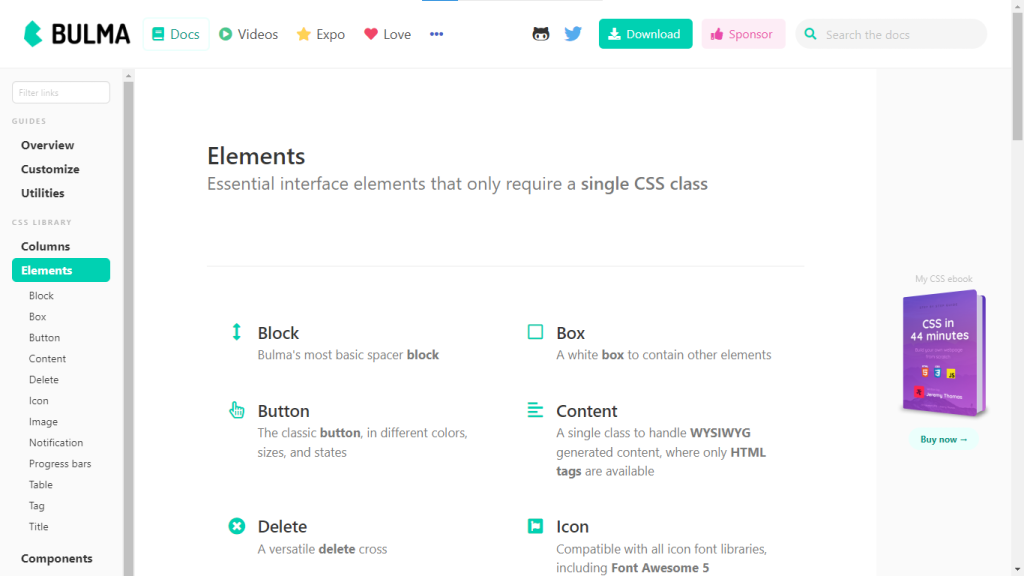Click the square outline icon beside Box
This screenshot has height=576, width=1024.
tap(535, 330)
